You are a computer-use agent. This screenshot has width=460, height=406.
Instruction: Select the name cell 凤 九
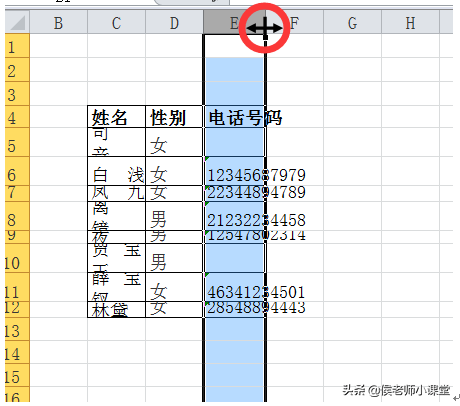(116, 193)
